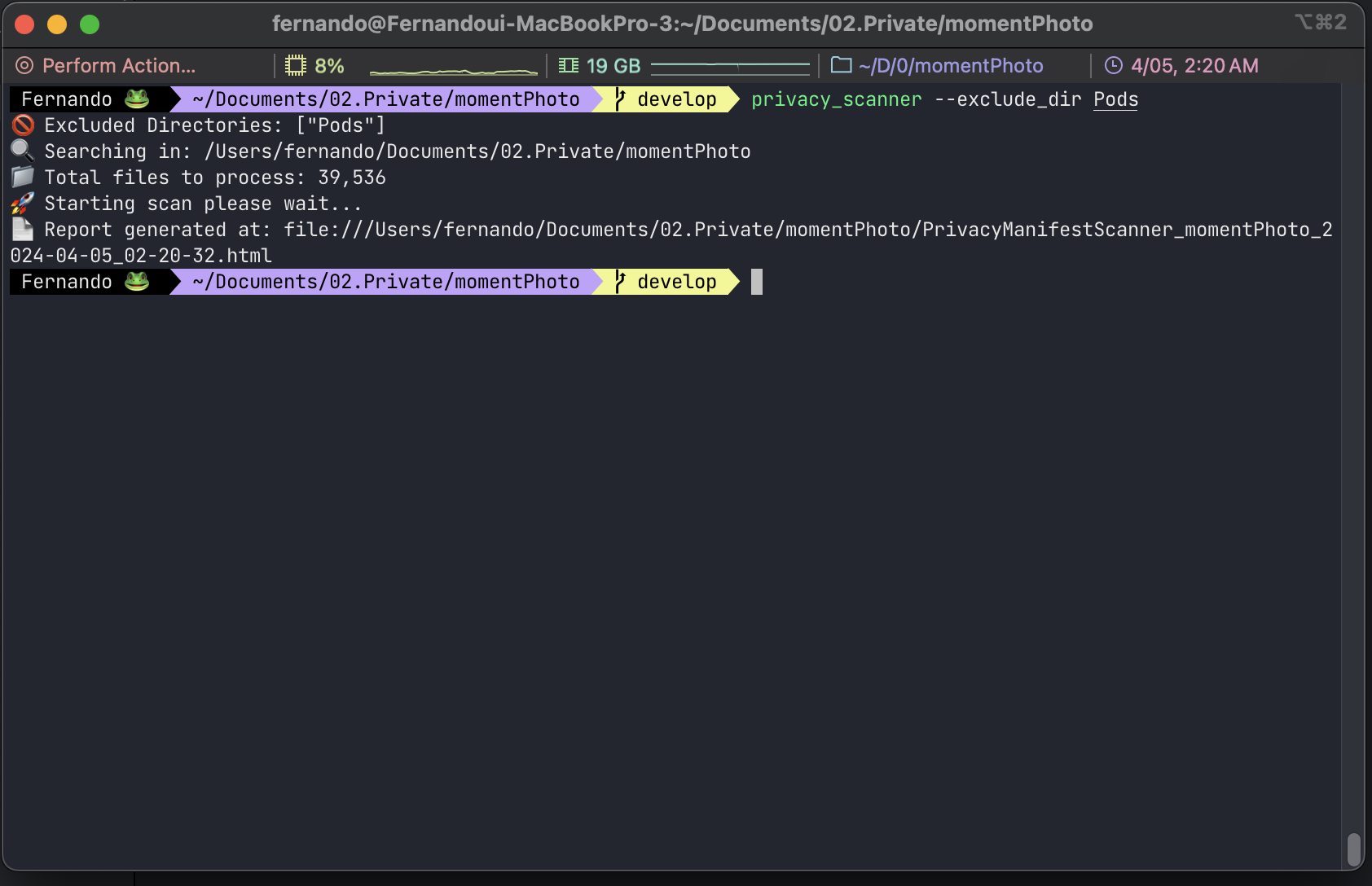Click the document emoji beside Report generated
This screenshot has width=1372, height=886.
click(x=23, y=229)
